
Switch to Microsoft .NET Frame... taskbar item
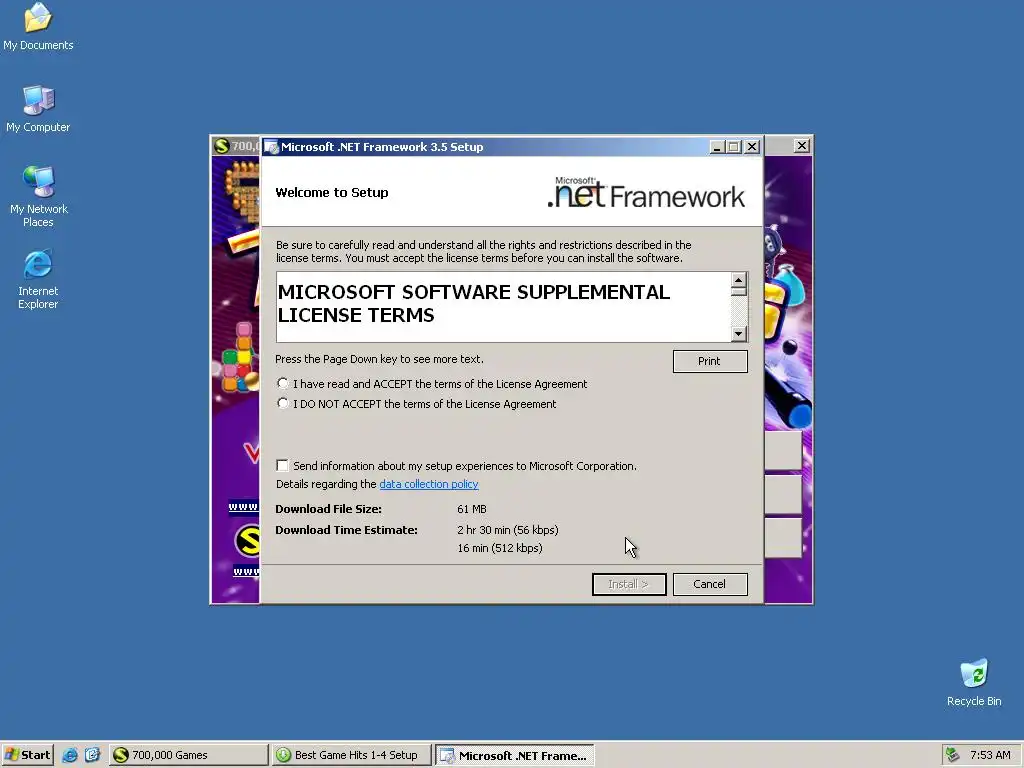point(515,755)
